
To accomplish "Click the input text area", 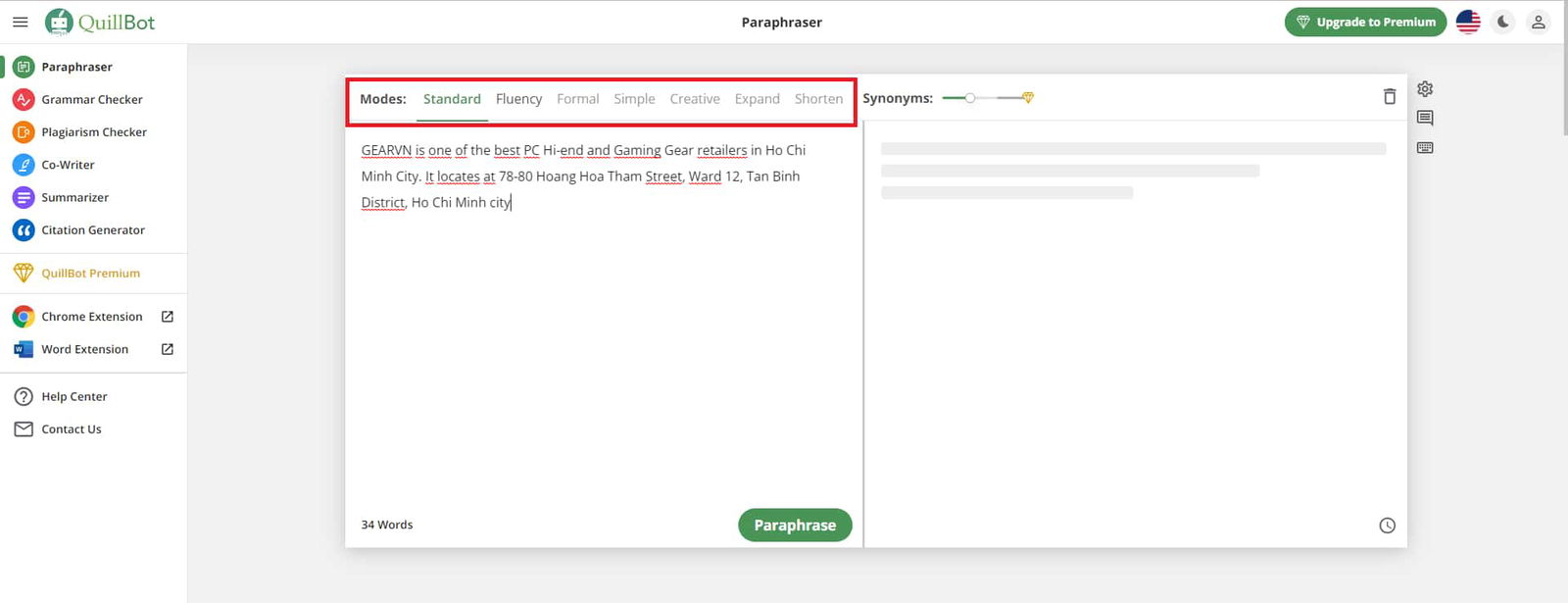I will click(x=603, y=314).
